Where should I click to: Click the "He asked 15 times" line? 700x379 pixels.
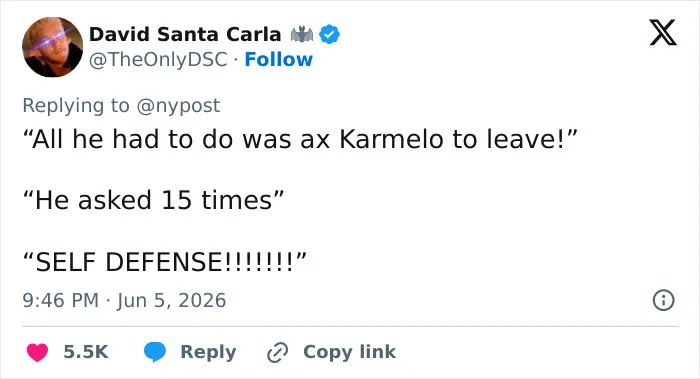154,200
